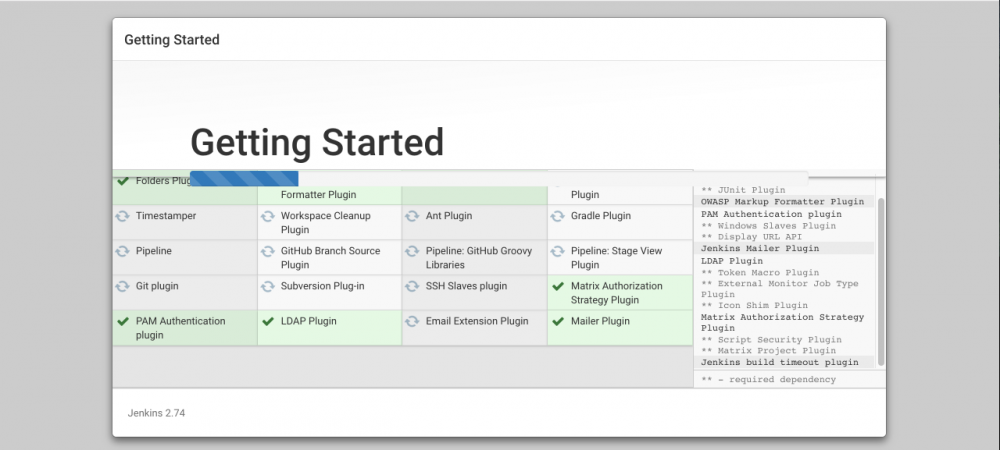Click the checkmark beside PAM Authentication plugin
Screen dimensions: 1000x450
[x=122, y=321]
